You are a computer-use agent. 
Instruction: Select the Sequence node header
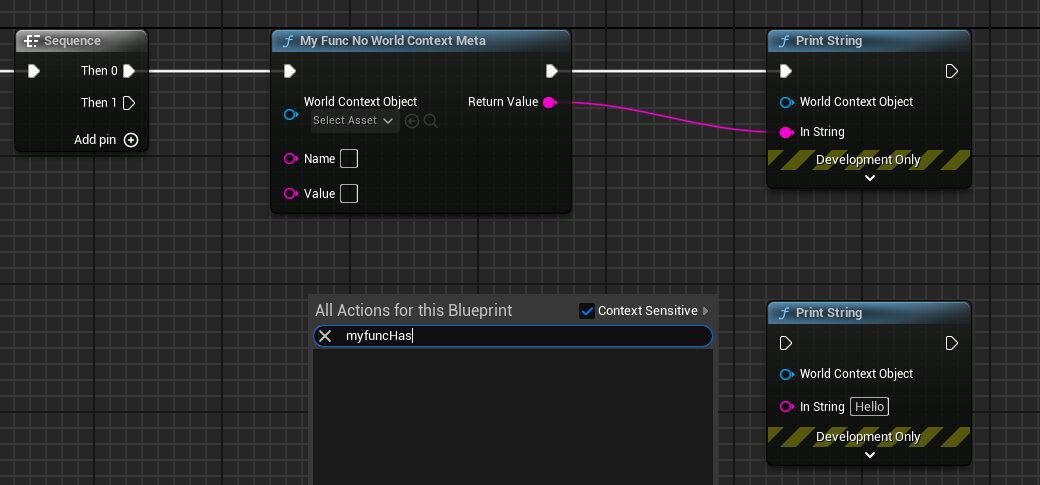coord(73,41)
